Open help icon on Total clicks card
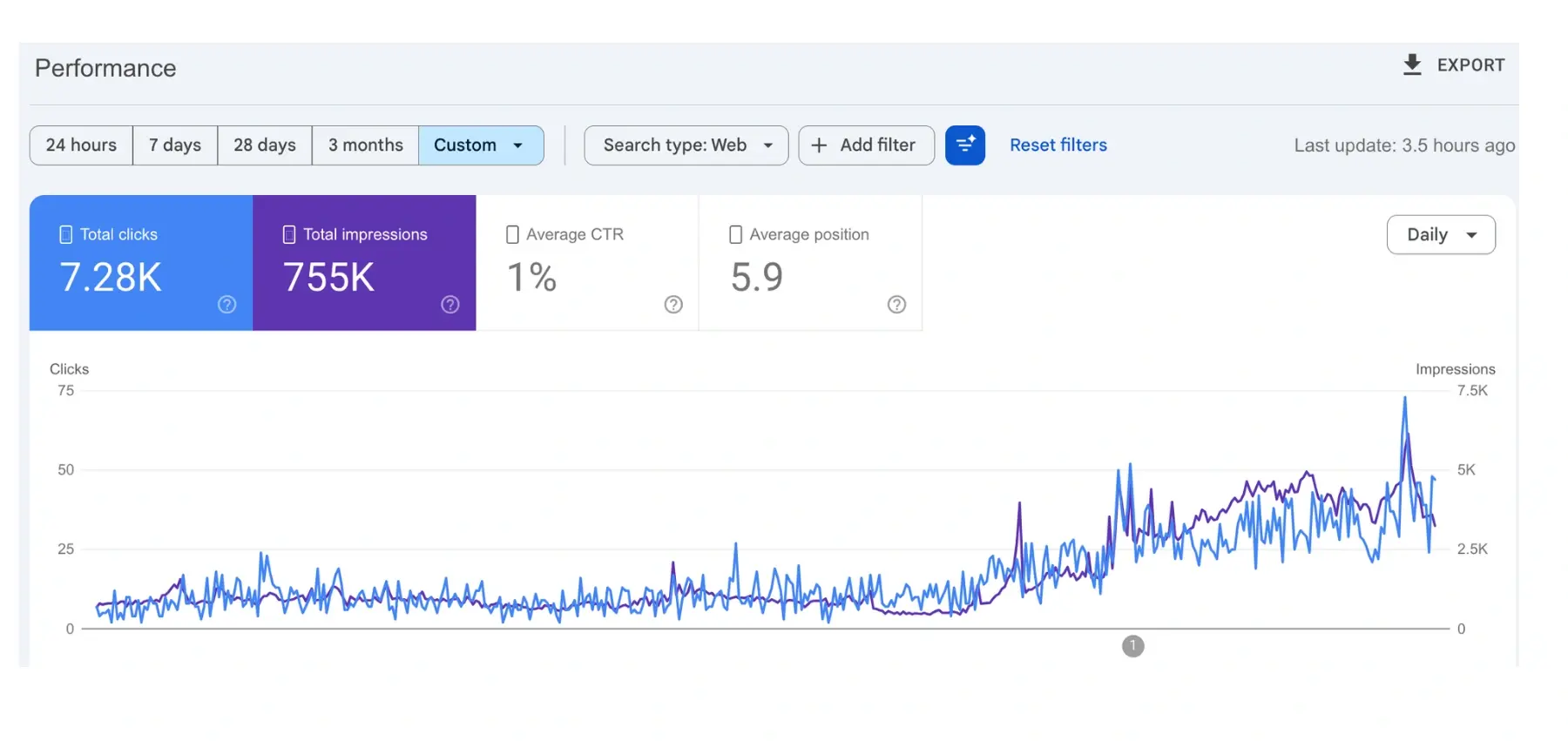Image resolution: width=1568 pixels, height=741 pixels. tap(227, 304)
